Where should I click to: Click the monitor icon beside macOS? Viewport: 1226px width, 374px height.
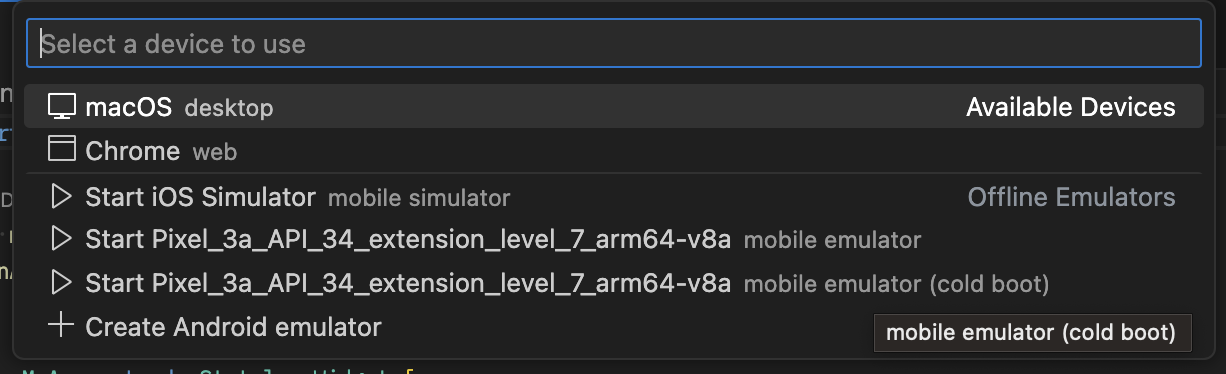(62, 107)
